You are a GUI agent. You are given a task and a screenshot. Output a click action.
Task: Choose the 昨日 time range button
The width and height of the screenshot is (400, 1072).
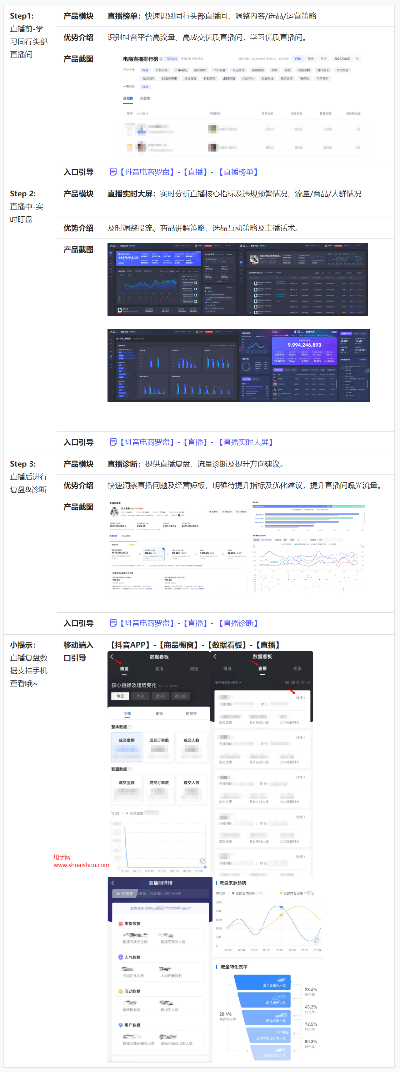tap(140, 696)
